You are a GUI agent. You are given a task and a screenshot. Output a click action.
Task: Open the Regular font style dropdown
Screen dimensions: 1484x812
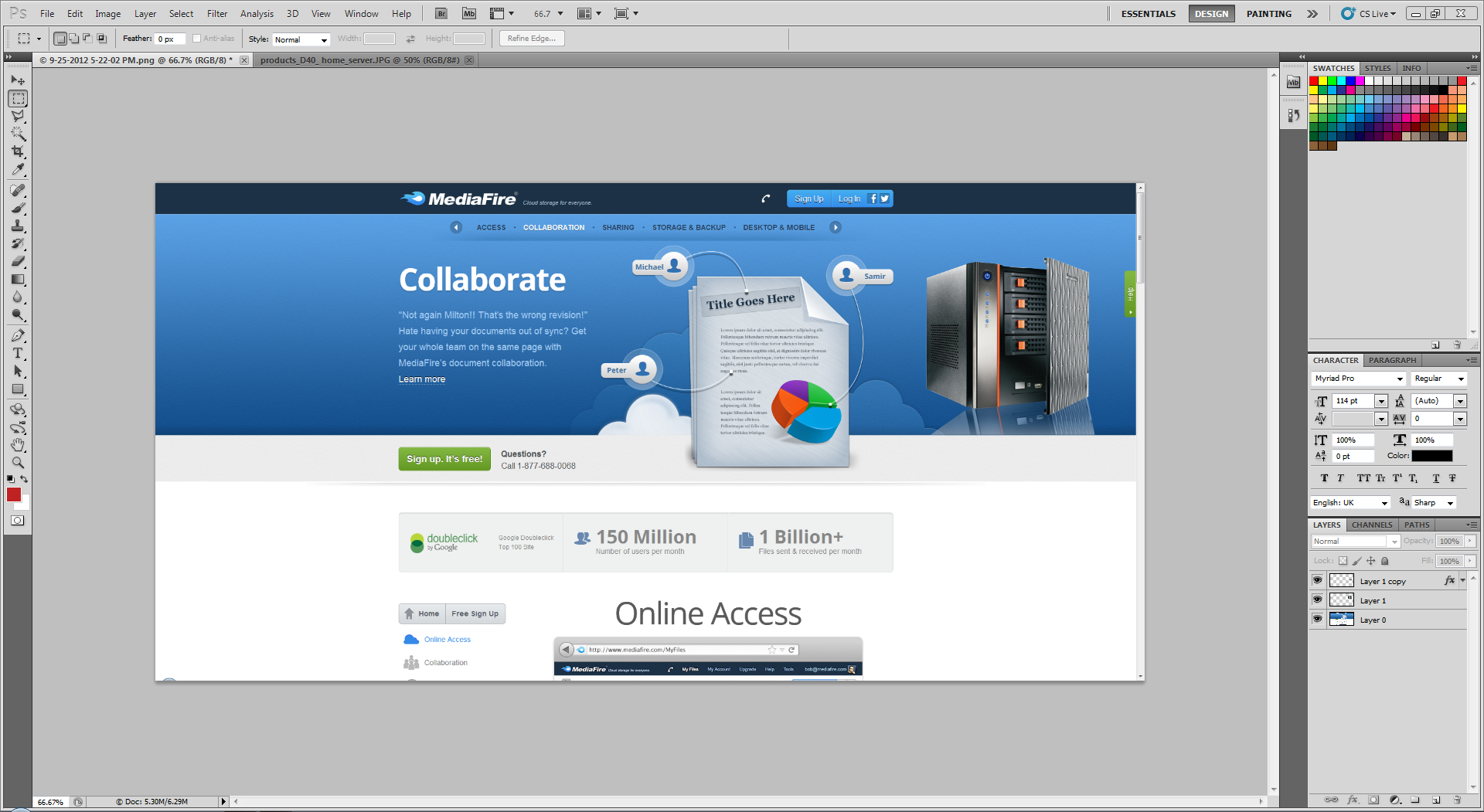(1439, 379)
